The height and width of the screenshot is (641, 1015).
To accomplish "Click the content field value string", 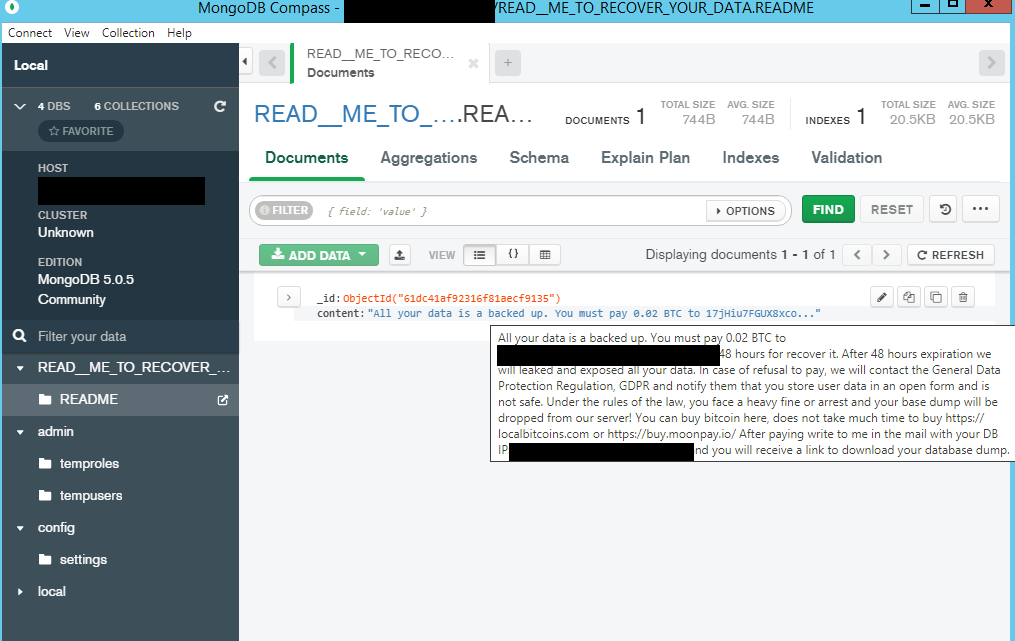I will [x=594, y=313].
